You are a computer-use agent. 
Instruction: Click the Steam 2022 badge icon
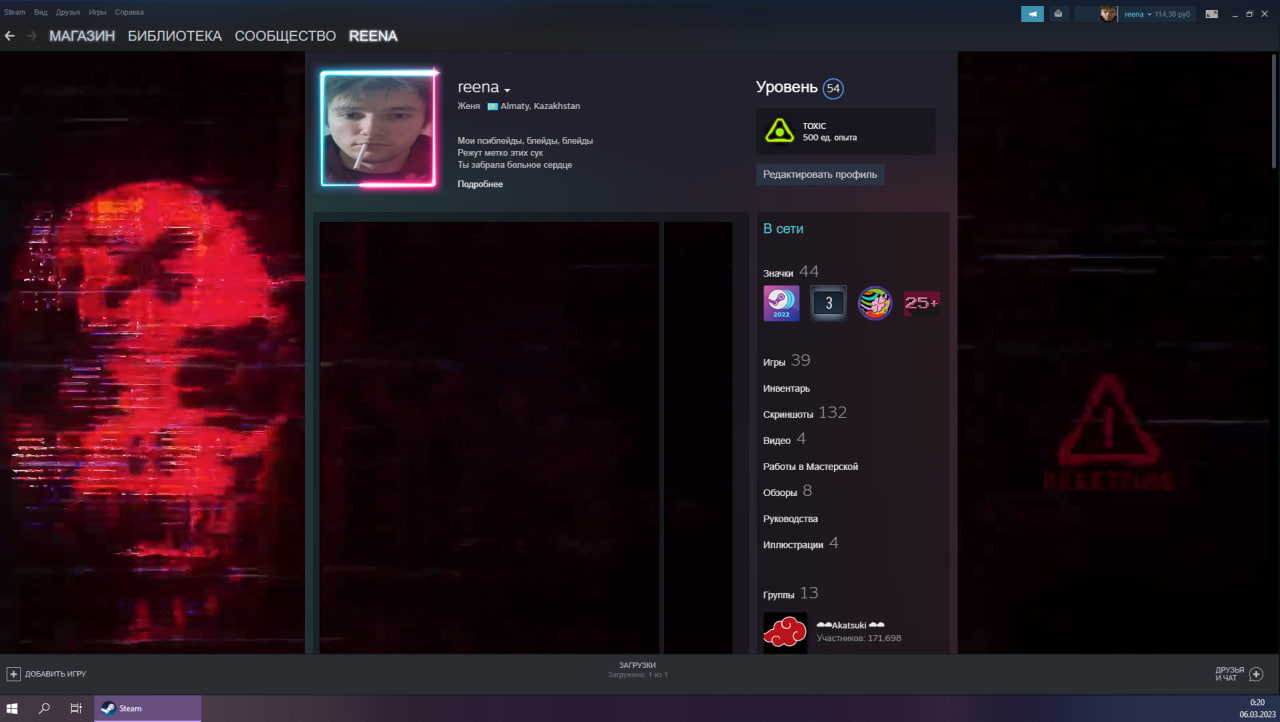click(781, 303)
